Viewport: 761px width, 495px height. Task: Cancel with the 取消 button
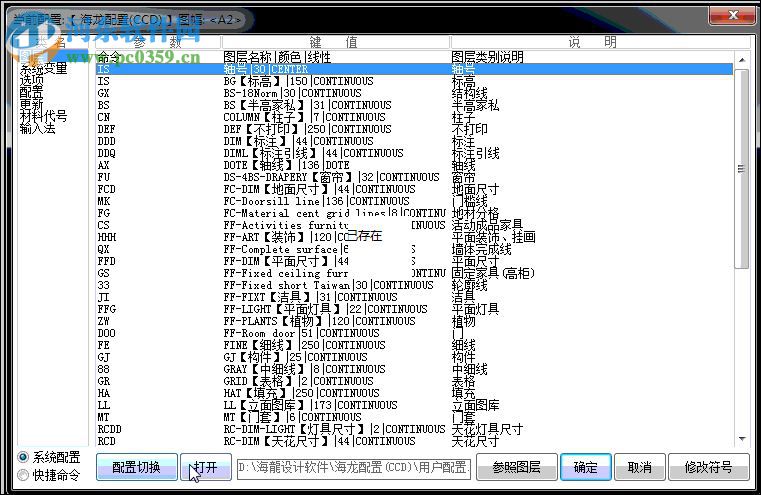tap(640, 467)
